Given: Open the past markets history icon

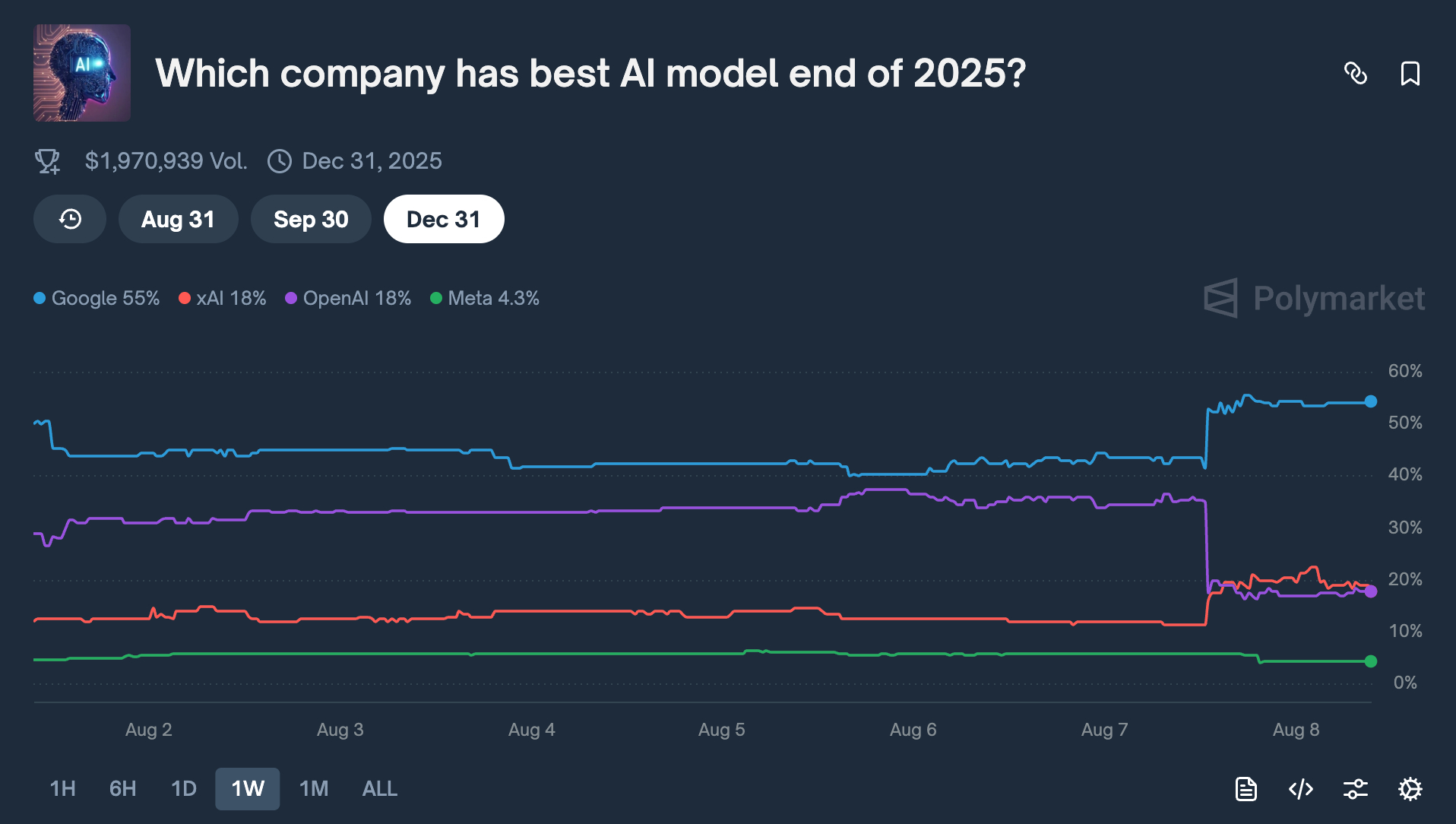Looking at the screenshot, I should [70, 220].
